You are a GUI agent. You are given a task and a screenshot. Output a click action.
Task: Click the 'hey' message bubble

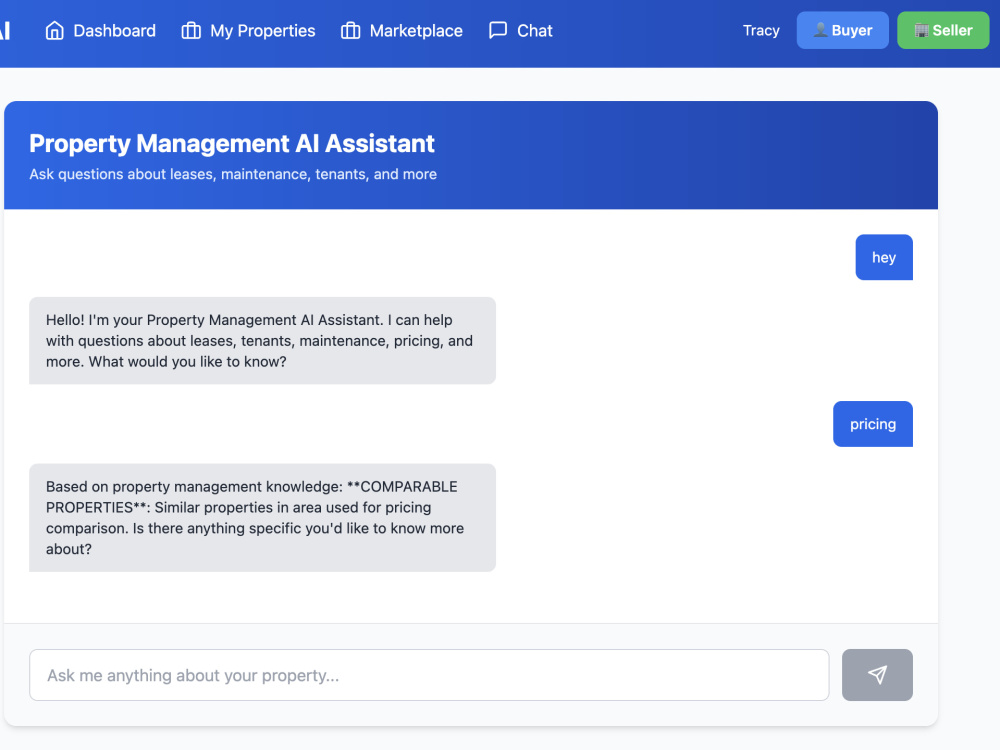pyautogui.click(x=884, y=257)
